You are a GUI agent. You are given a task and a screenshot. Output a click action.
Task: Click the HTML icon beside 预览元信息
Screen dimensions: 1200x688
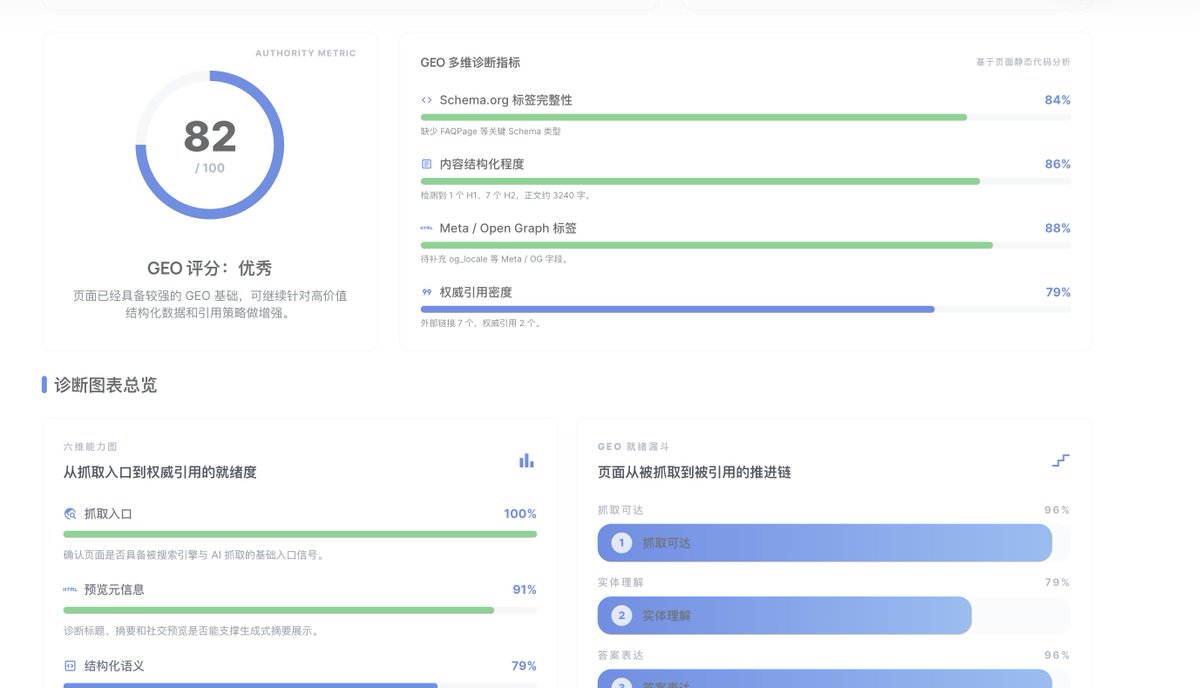(x=70, y=590)
